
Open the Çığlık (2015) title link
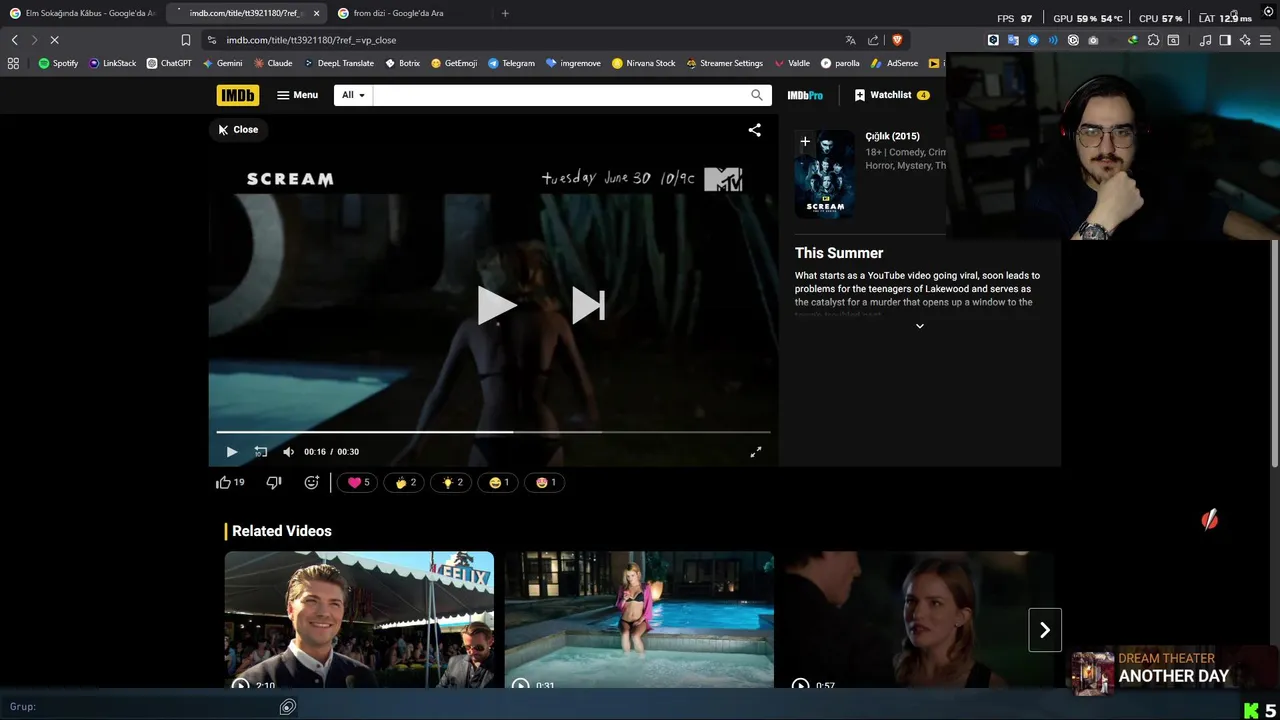coord(892,136)
